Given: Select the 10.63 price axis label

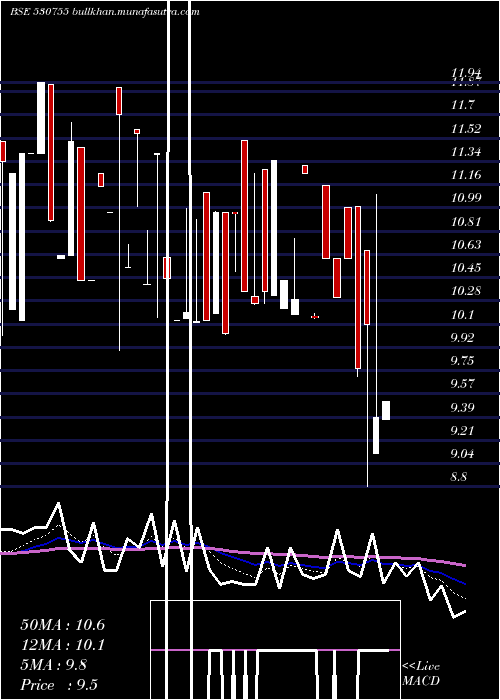Looking at the screenshot, I should tap(466, 245).
